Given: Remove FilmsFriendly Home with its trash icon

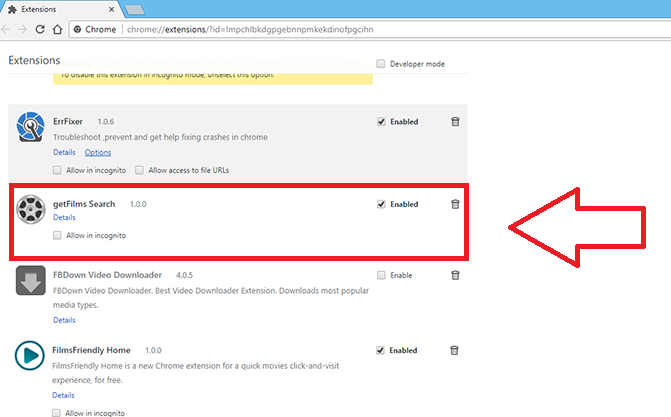Looking at the screenshot, I should click(x=454, y=350).
